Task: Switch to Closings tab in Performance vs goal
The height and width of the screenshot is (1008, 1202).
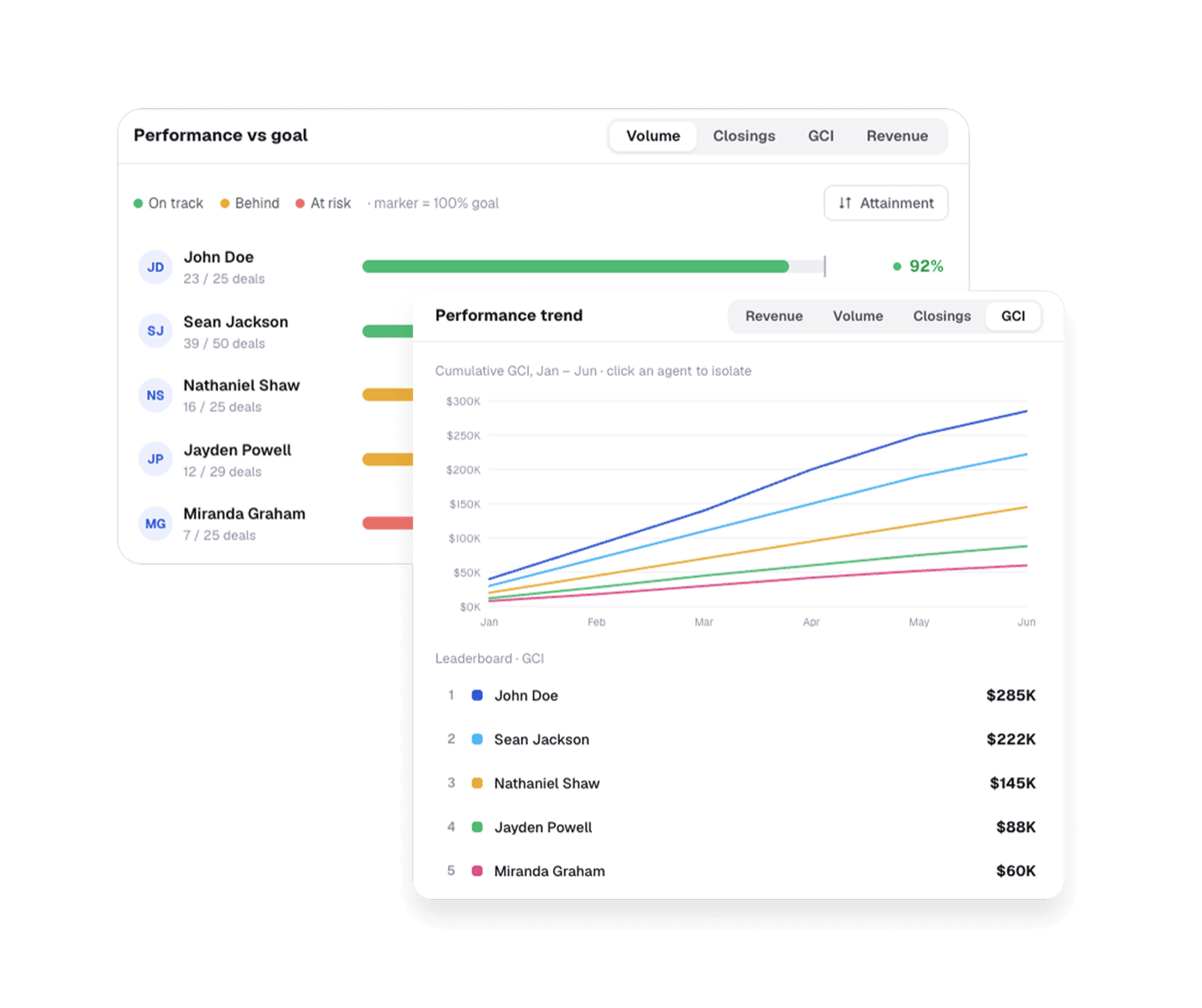Action: [744, 136]
